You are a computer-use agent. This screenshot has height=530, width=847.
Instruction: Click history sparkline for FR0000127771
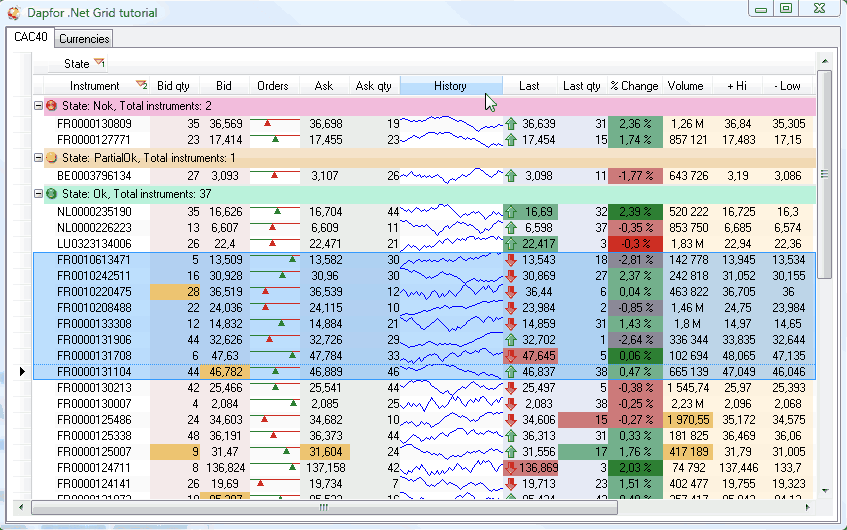click(x=452, y=140)
